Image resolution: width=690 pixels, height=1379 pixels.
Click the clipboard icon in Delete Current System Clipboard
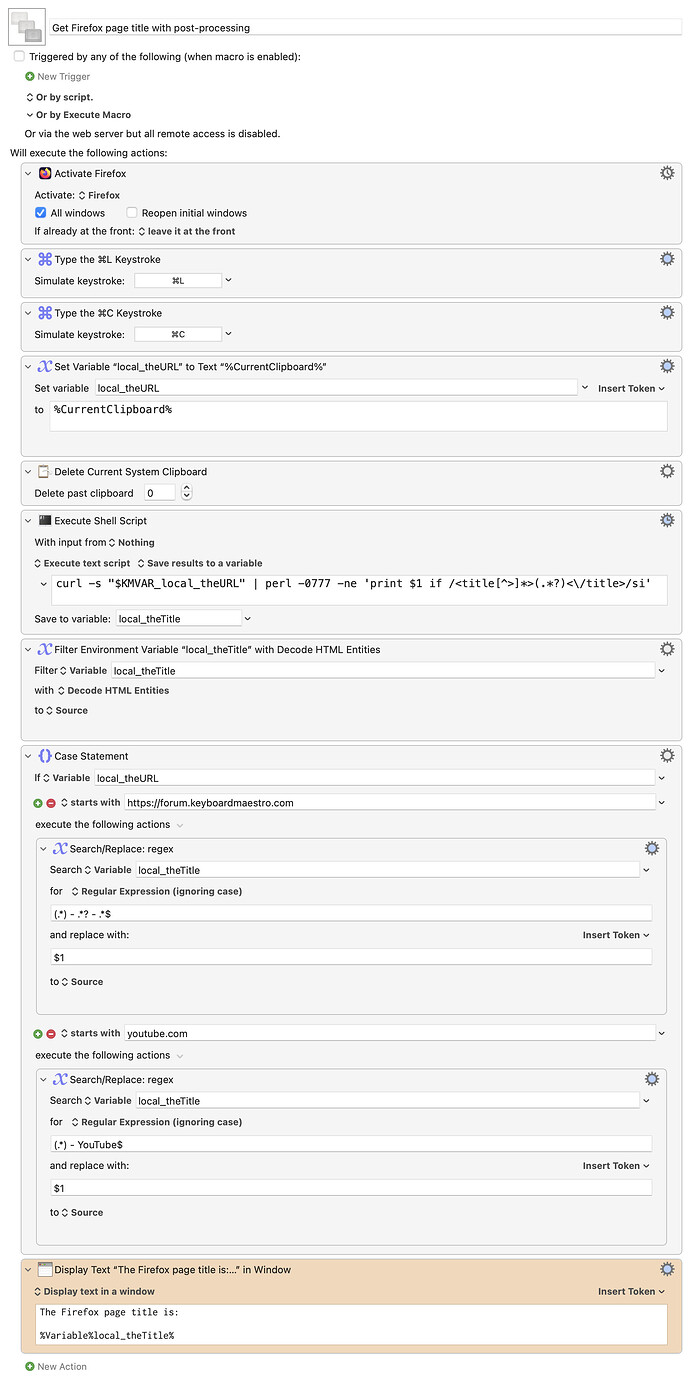pyautogui.click(x=41, y=471)
